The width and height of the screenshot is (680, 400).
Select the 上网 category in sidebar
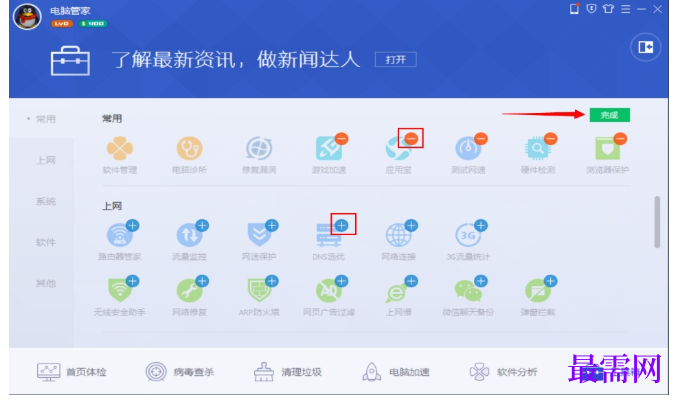coord(46,160)
